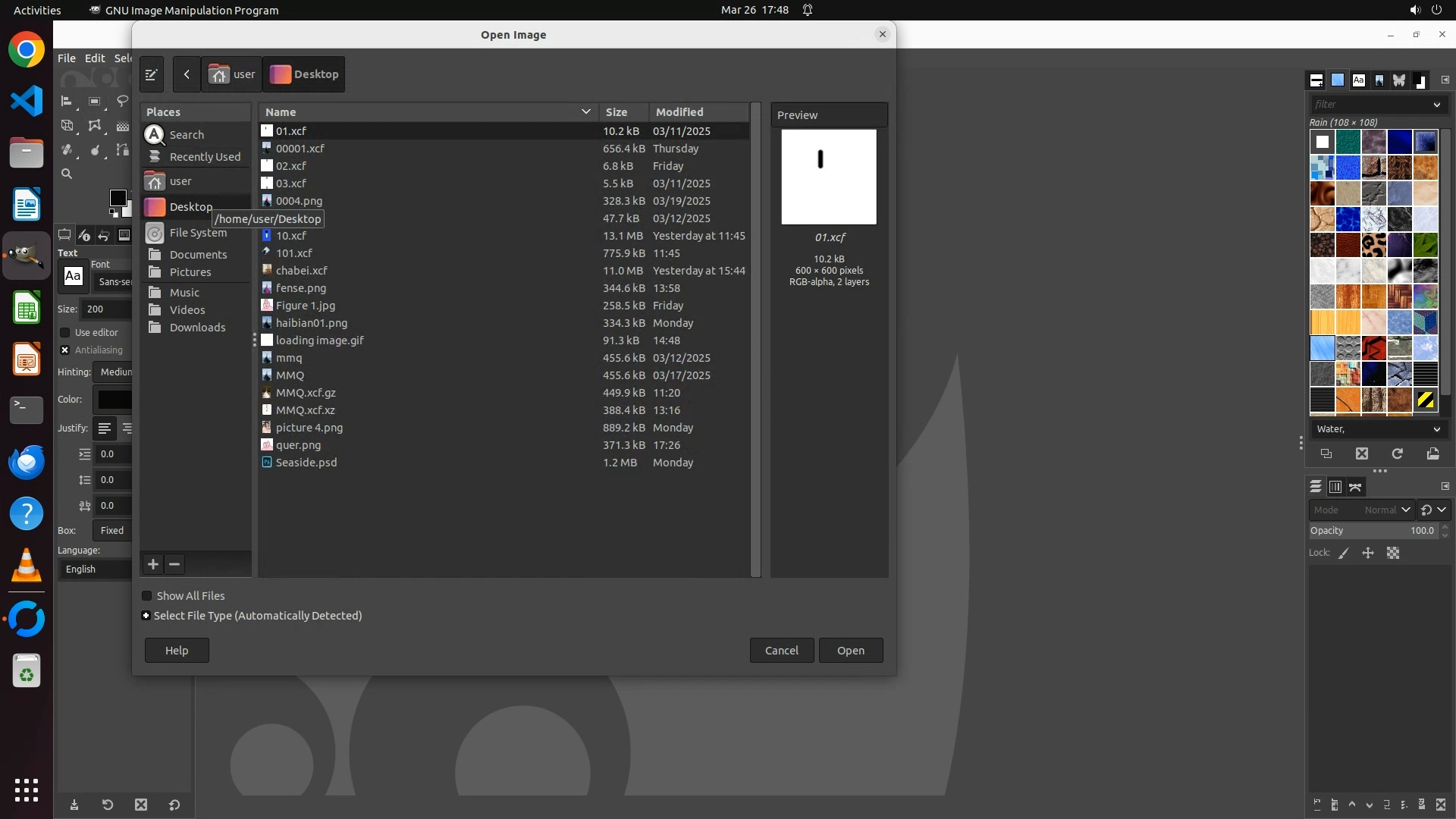Add current folder to bookmarks with plus icon
Image resolution: width=1456 pixels, height=819 pixels.
pyautogui.click(x=153, y=564)
